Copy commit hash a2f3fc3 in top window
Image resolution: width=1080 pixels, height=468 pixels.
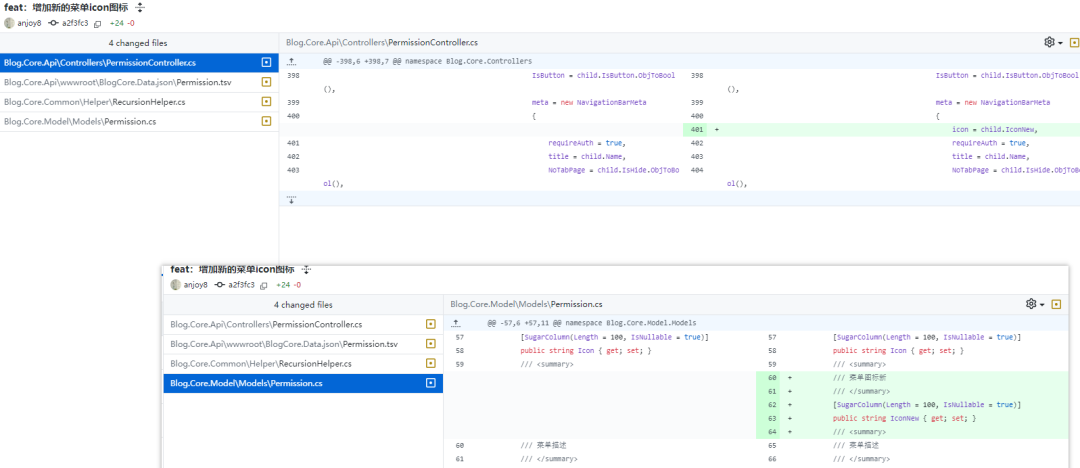click(97, 23)
